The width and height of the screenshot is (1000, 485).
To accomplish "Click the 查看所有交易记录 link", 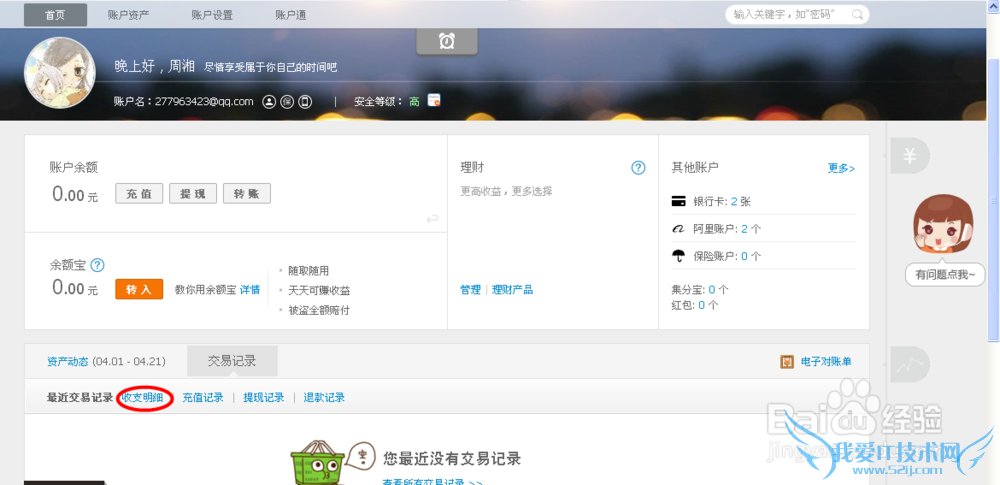I will (432, 482).
